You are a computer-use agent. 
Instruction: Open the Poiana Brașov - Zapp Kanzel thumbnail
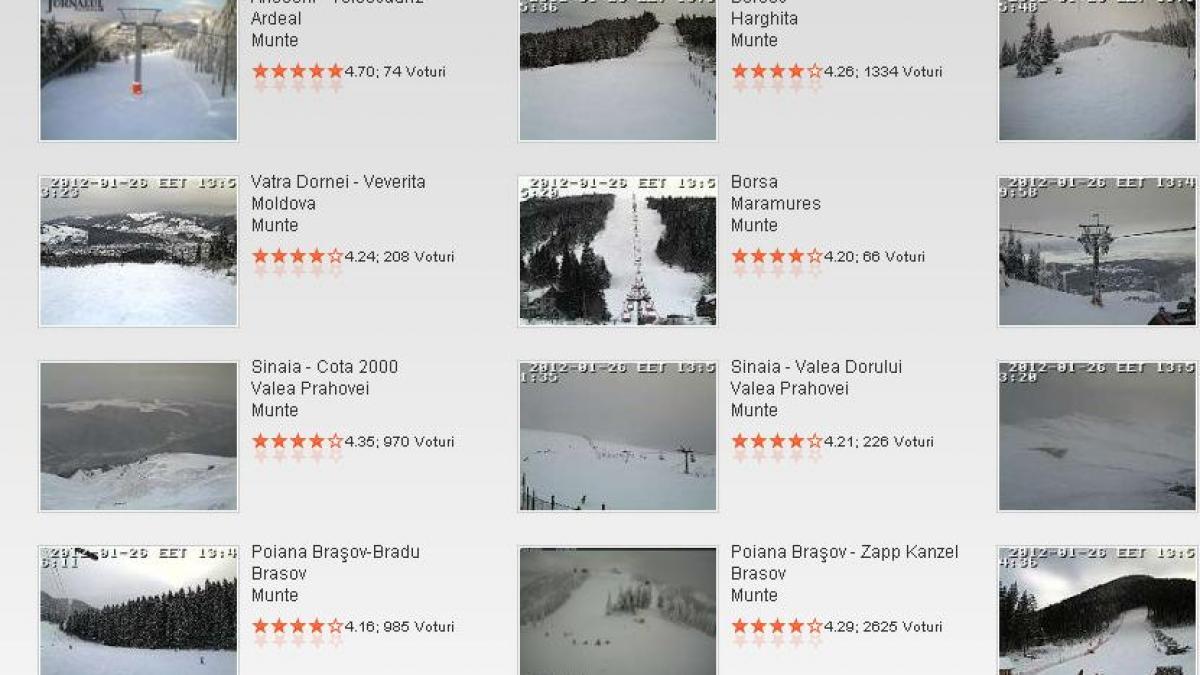point(617,611)
